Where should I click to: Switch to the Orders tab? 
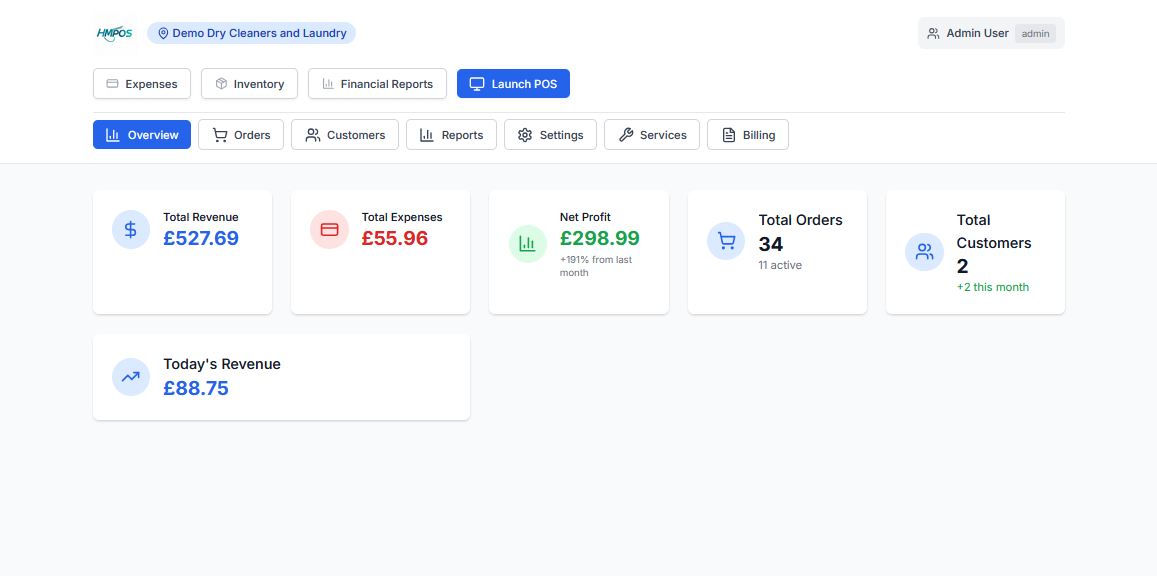point(241,134)
